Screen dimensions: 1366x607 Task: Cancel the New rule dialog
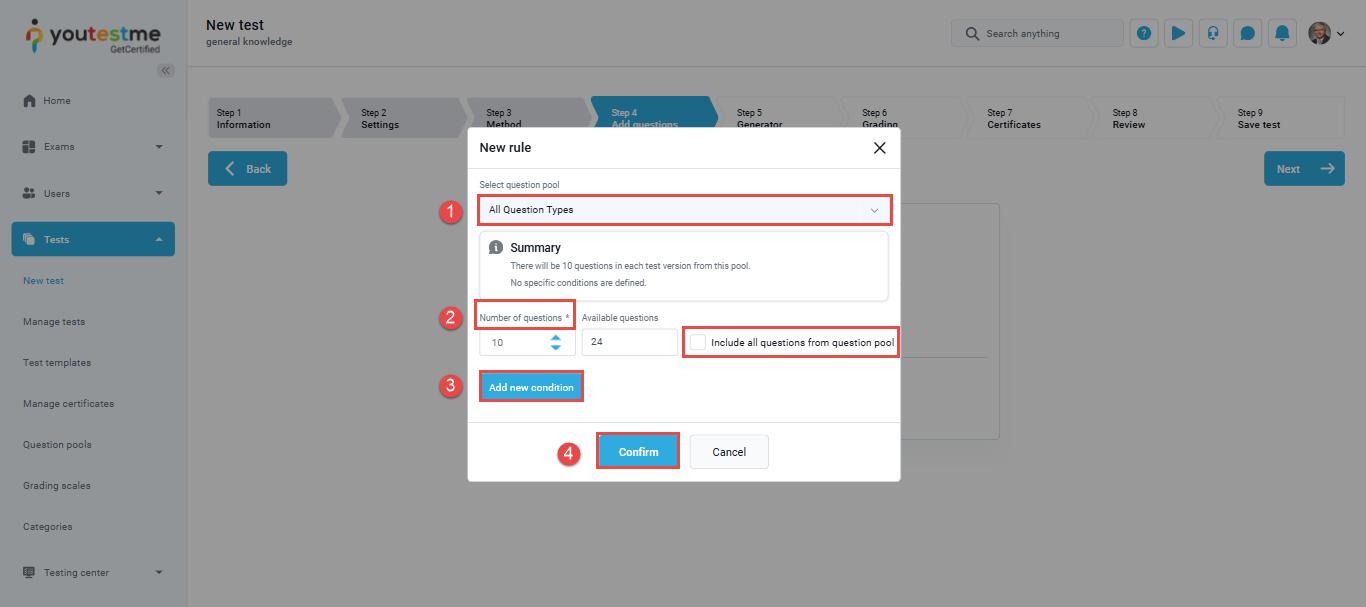(x=729, y=452)
